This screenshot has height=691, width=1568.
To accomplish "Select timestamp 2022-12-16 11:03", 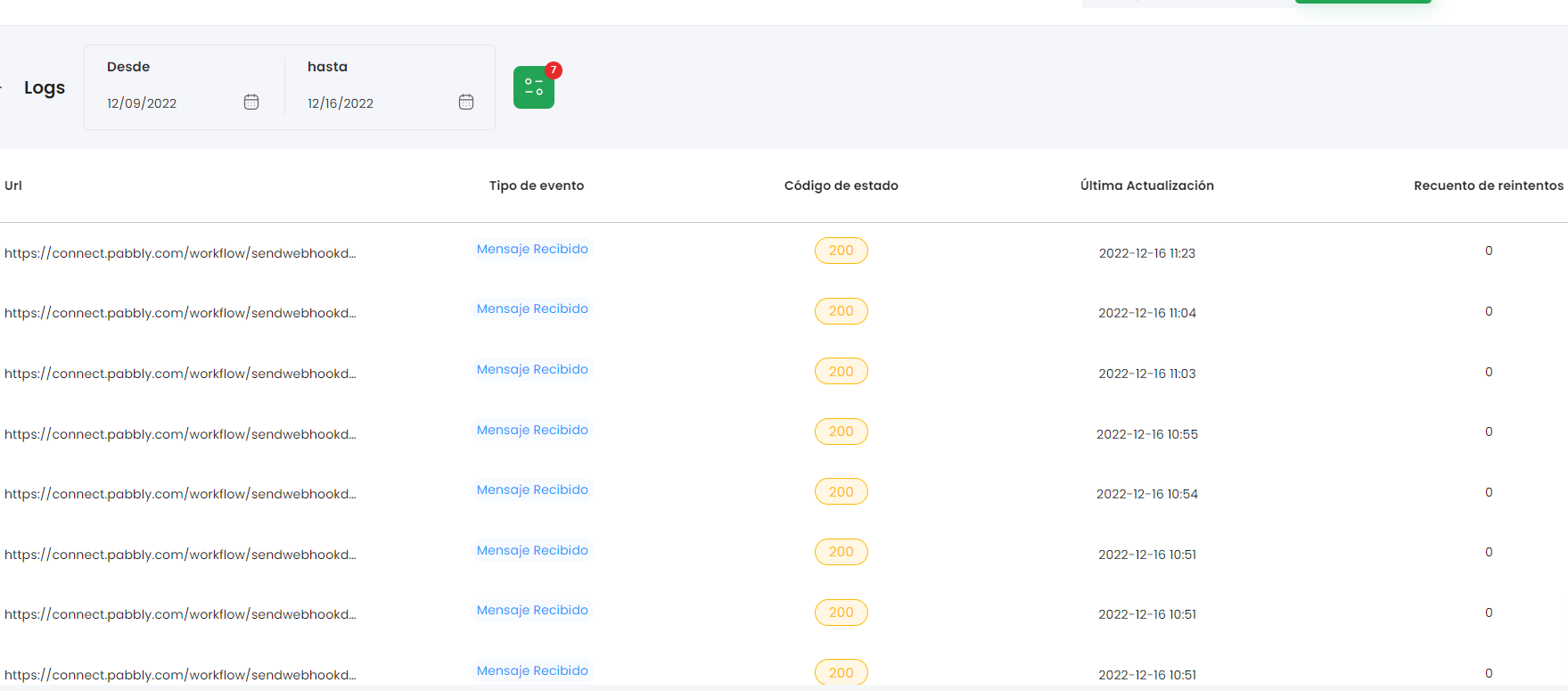I will [1147, 374].
